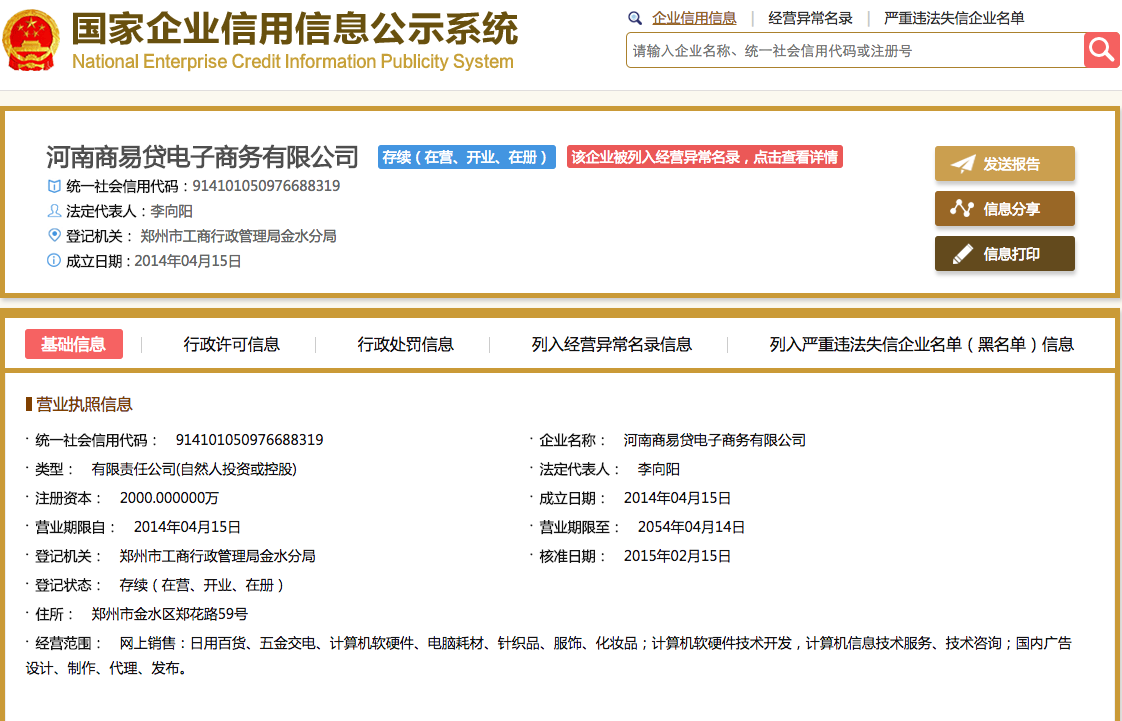Click the paper plane send report icon
Viewport: 1122px width, 721px height.
pyautogui.click(x=962, y=164)
